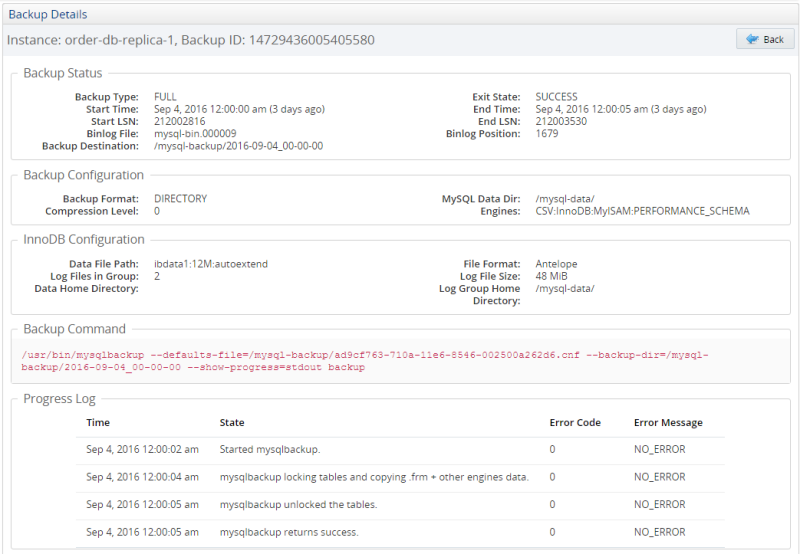Click the Backup Status section title

[x=63, y=73]
